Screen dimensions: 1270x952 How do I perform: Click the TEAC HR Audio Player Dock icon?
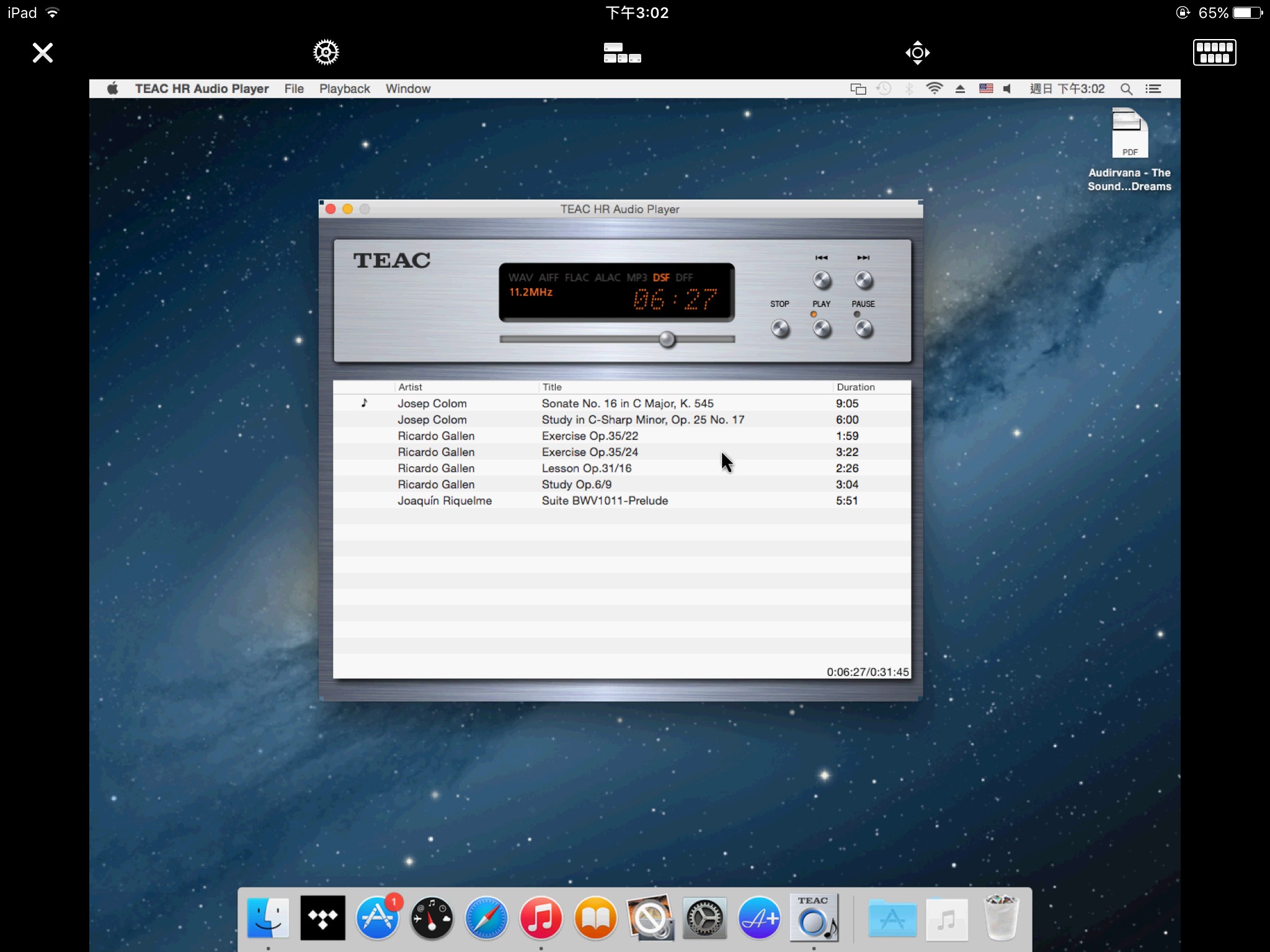[x=814, y=918]
